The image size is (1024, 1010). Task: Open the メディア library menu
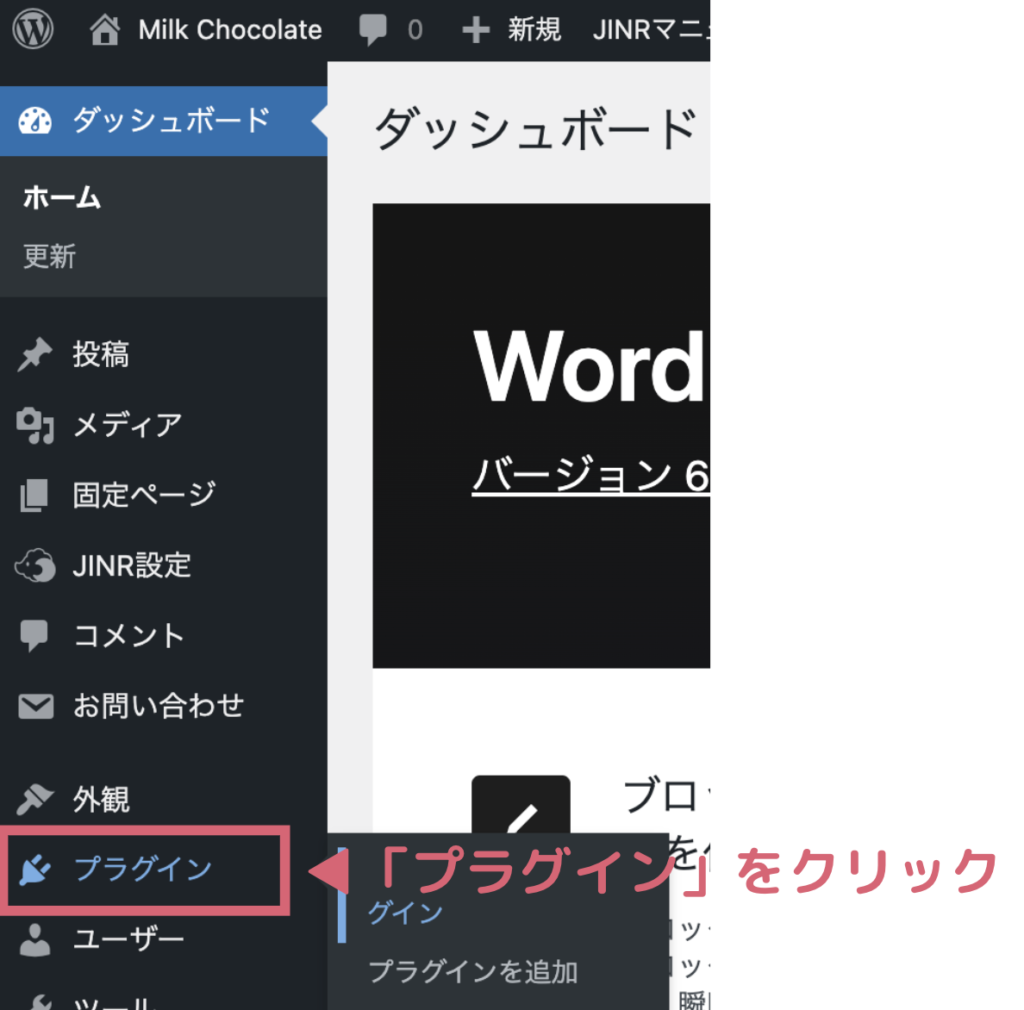click(x=127, y=425)
